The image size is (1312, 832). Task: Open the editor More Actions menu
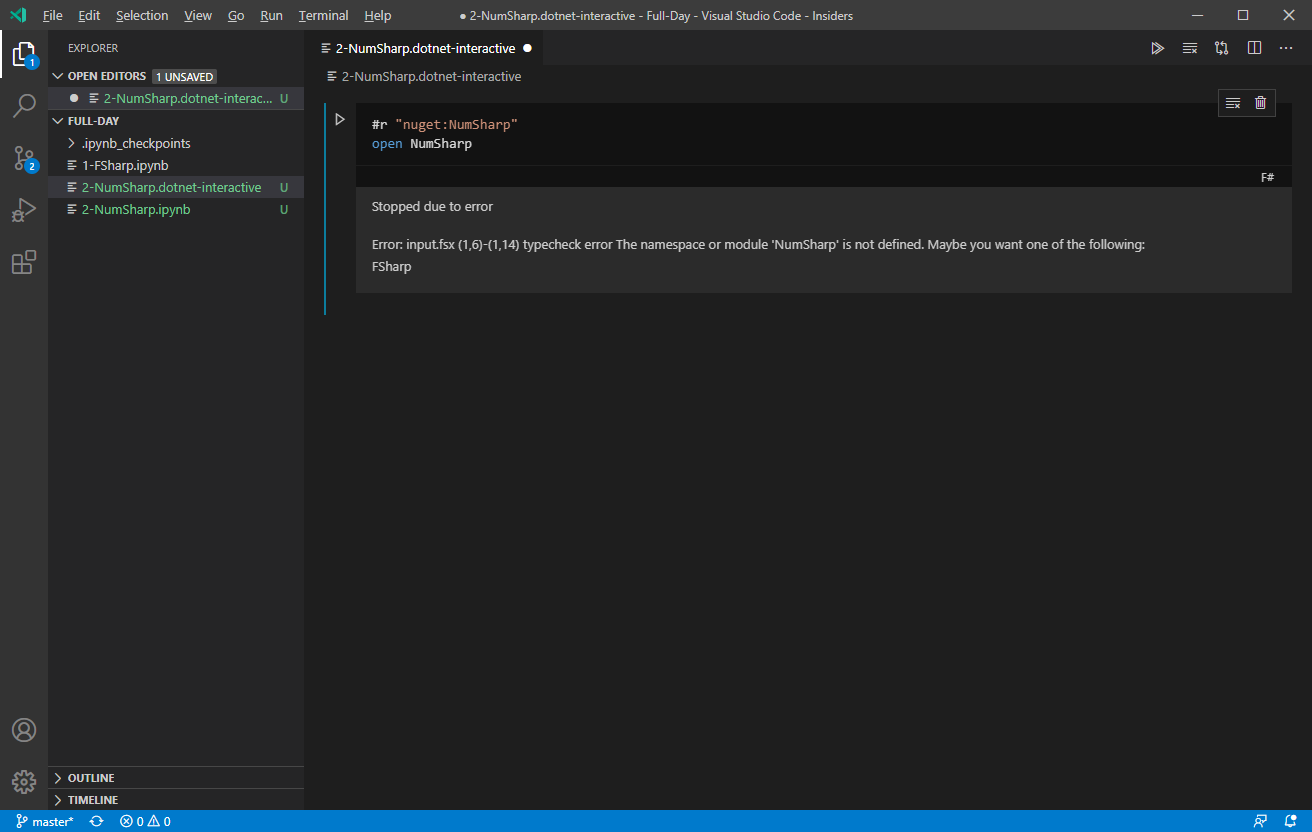[x=1286, y=48]
